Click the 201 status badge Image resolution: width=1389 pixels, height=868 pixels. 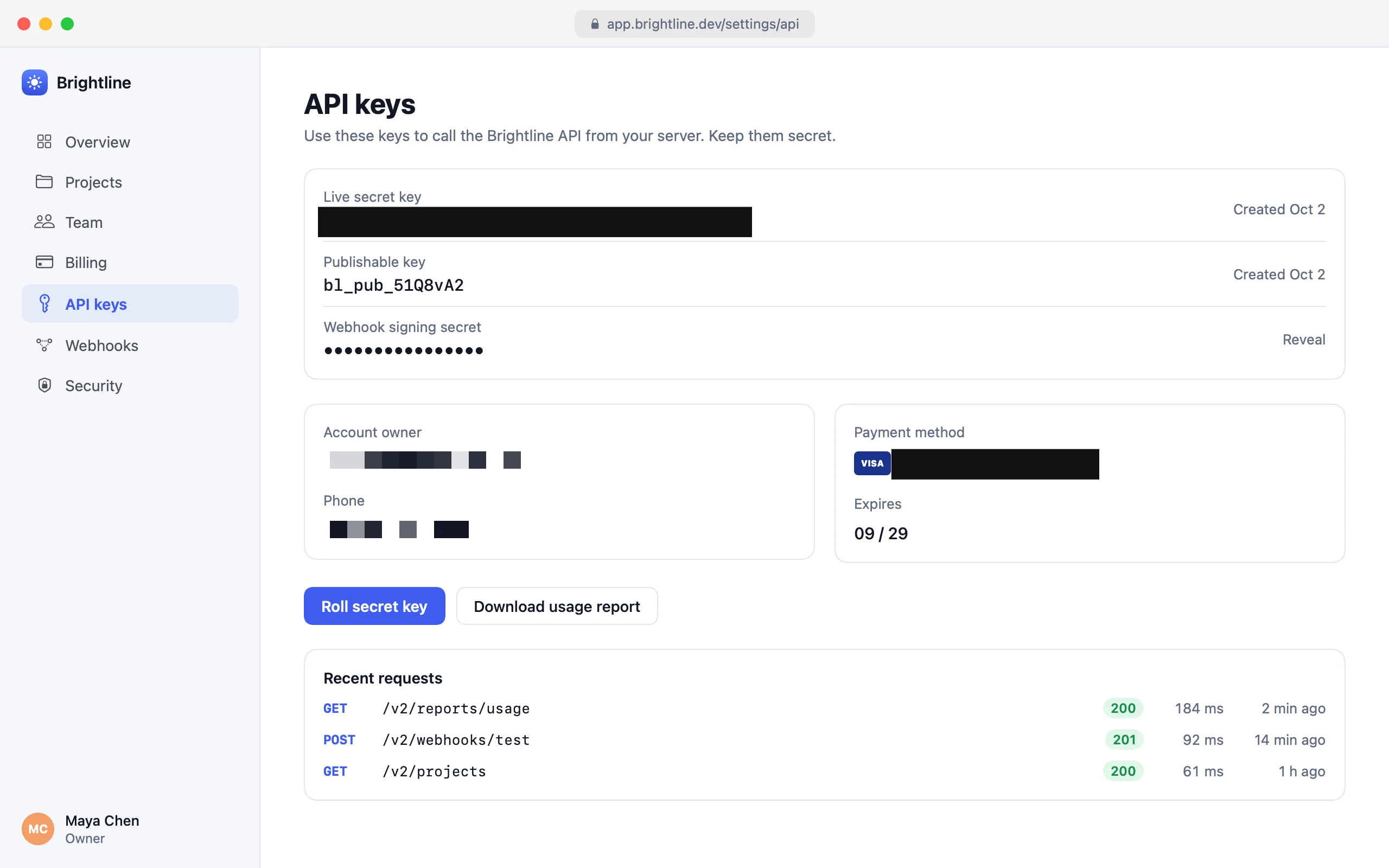1124,739
